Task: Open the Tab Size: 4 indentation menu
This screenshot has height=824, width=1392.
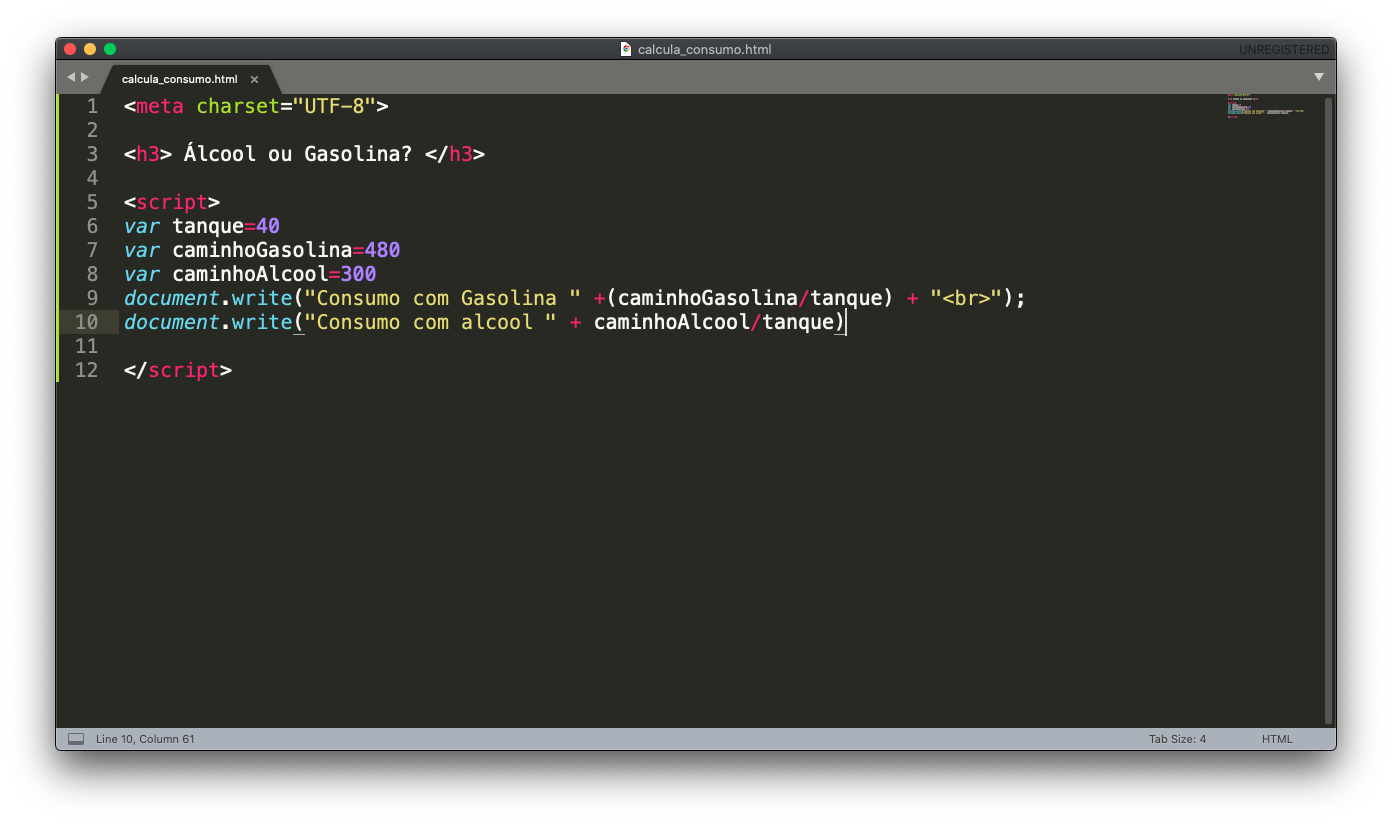Action: pos(1177,739)
